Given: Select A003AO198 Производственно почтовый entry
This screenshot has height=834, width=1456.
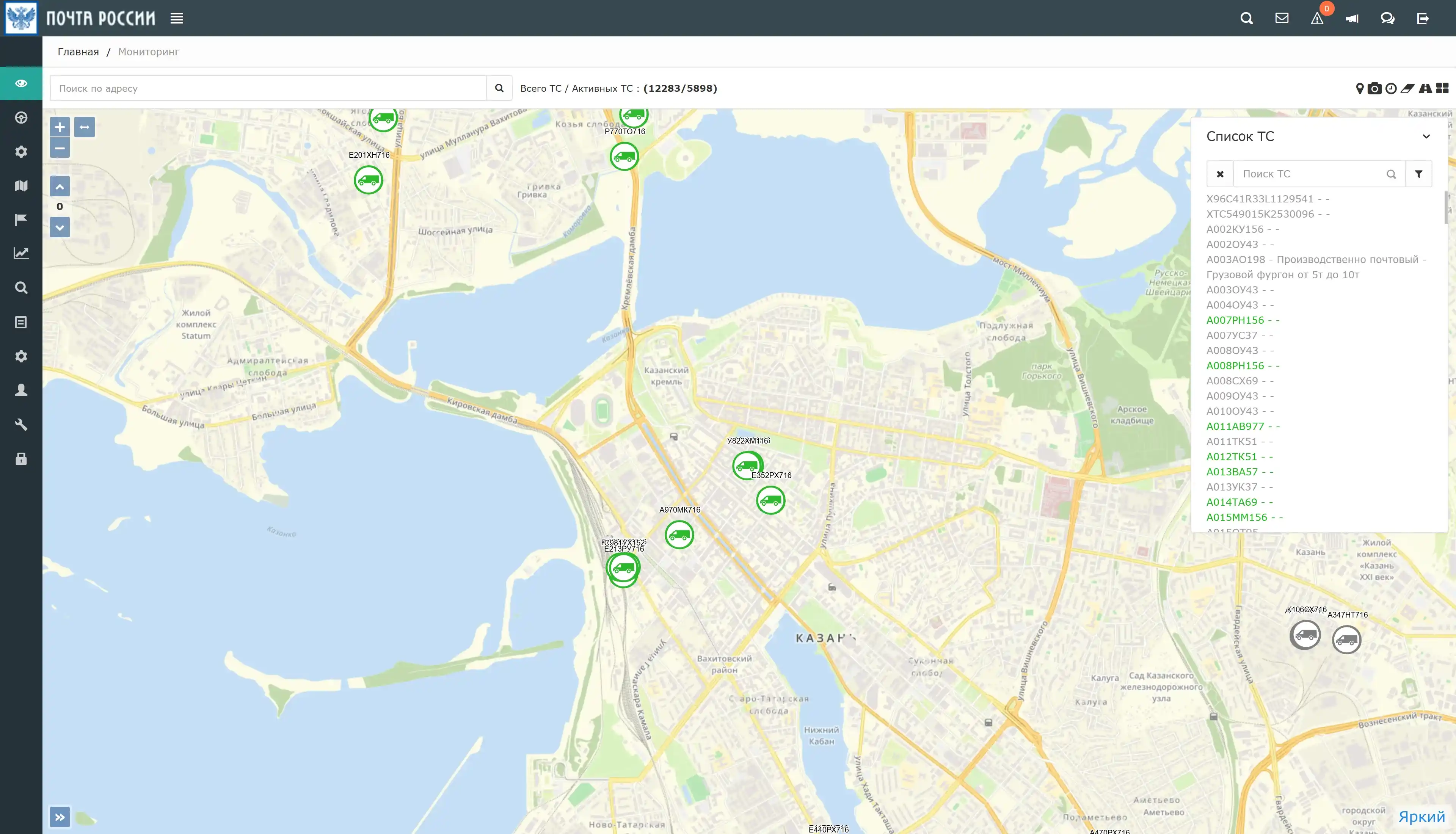Looking at the screenshot, I should 1316,267.
